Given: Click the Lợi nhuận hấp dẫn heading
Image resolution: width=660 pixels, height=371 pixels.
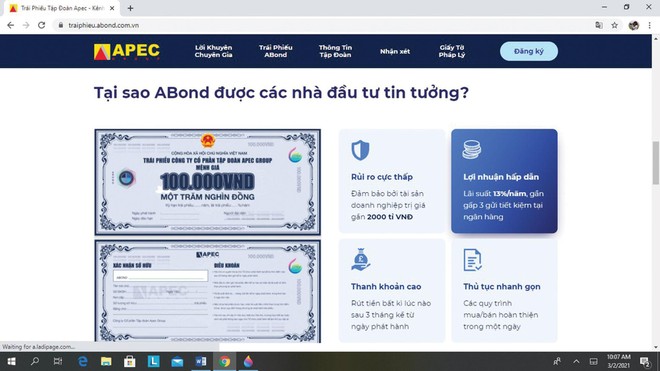Looking at the screenshot, I should (501, 177).
